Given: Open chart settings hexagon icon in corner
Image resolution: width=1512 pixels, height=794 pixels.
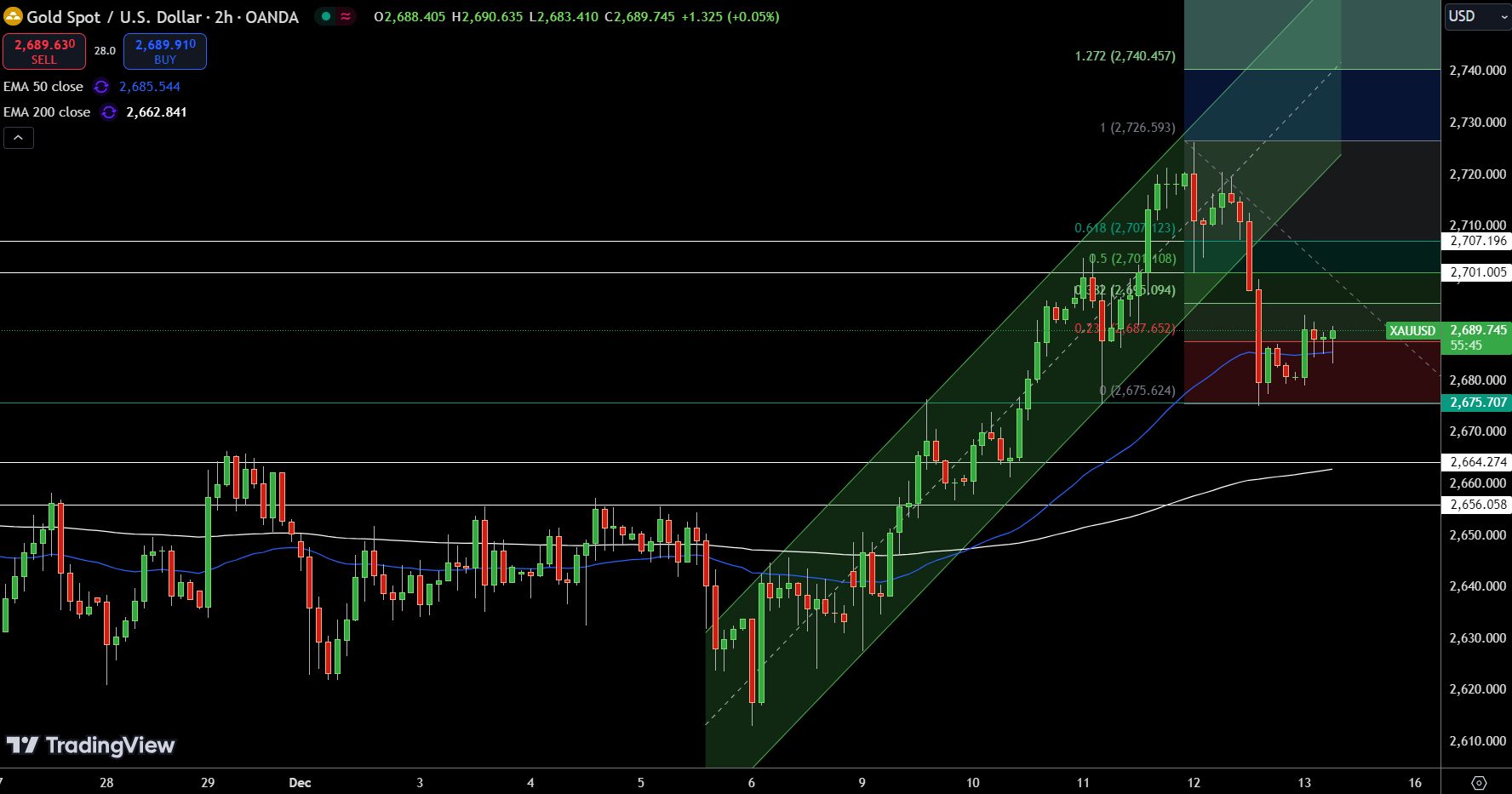Looking at the screenshot, I should click(x=1479, y=783).
